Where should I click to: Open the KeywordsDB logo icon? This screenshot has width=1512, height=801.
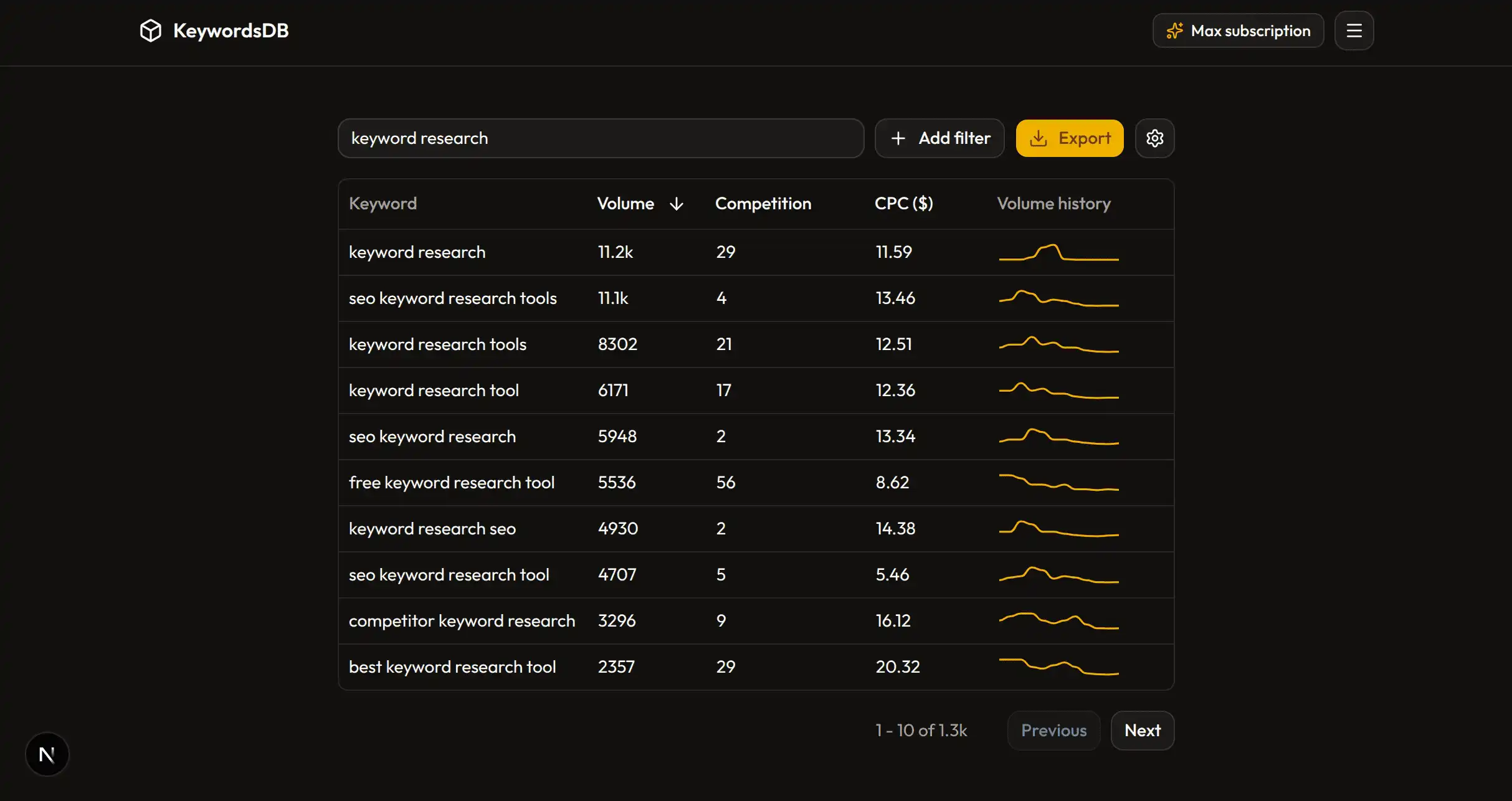point(150,30)
